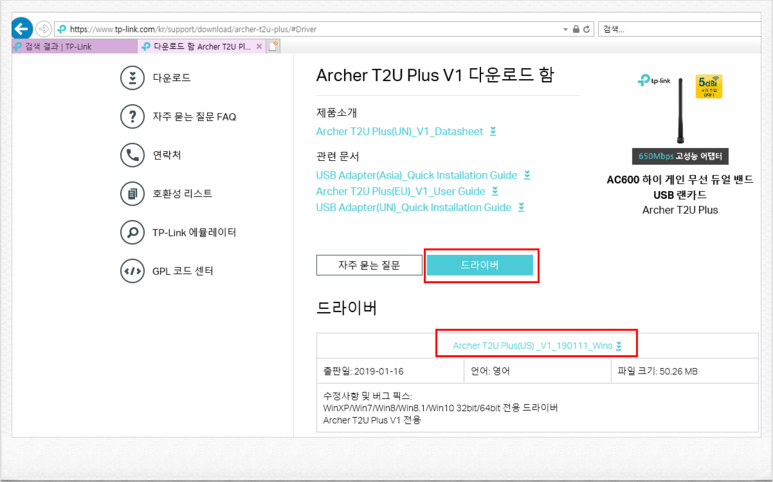Click the 수정사항 및 버그 픽스 text
773x482 pixels.
(x=367, y=396)
